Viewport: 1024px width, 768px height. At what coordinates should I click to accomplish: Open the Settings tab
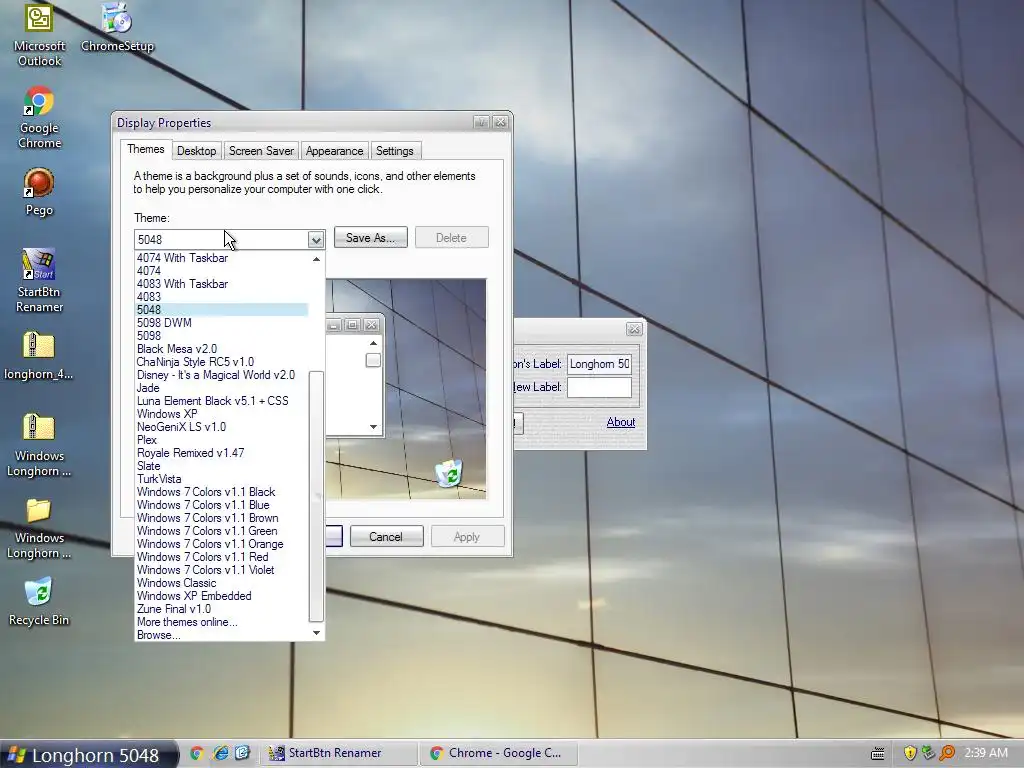[394, 151]
